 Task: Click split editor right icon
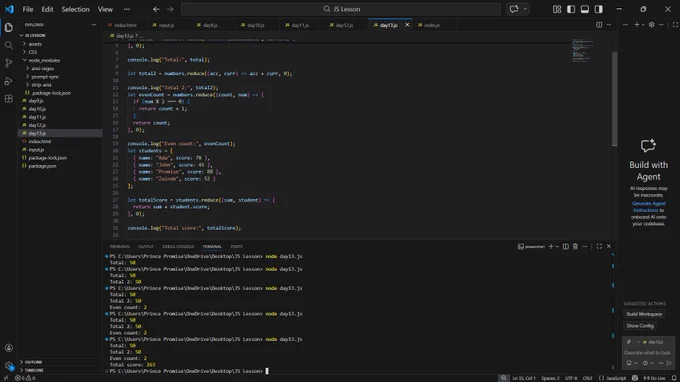coord(599,25)
